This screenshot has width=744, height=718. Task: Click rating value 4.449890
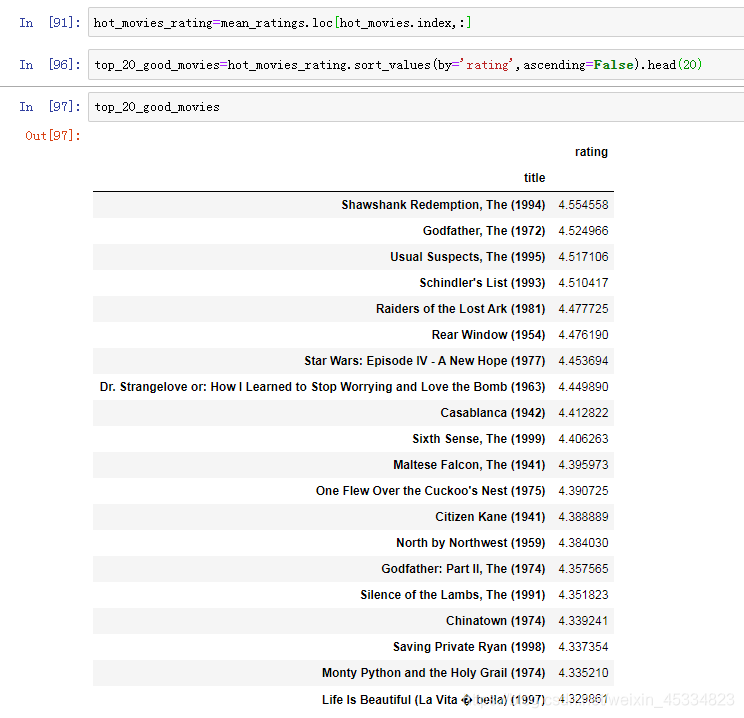point(583,387)
